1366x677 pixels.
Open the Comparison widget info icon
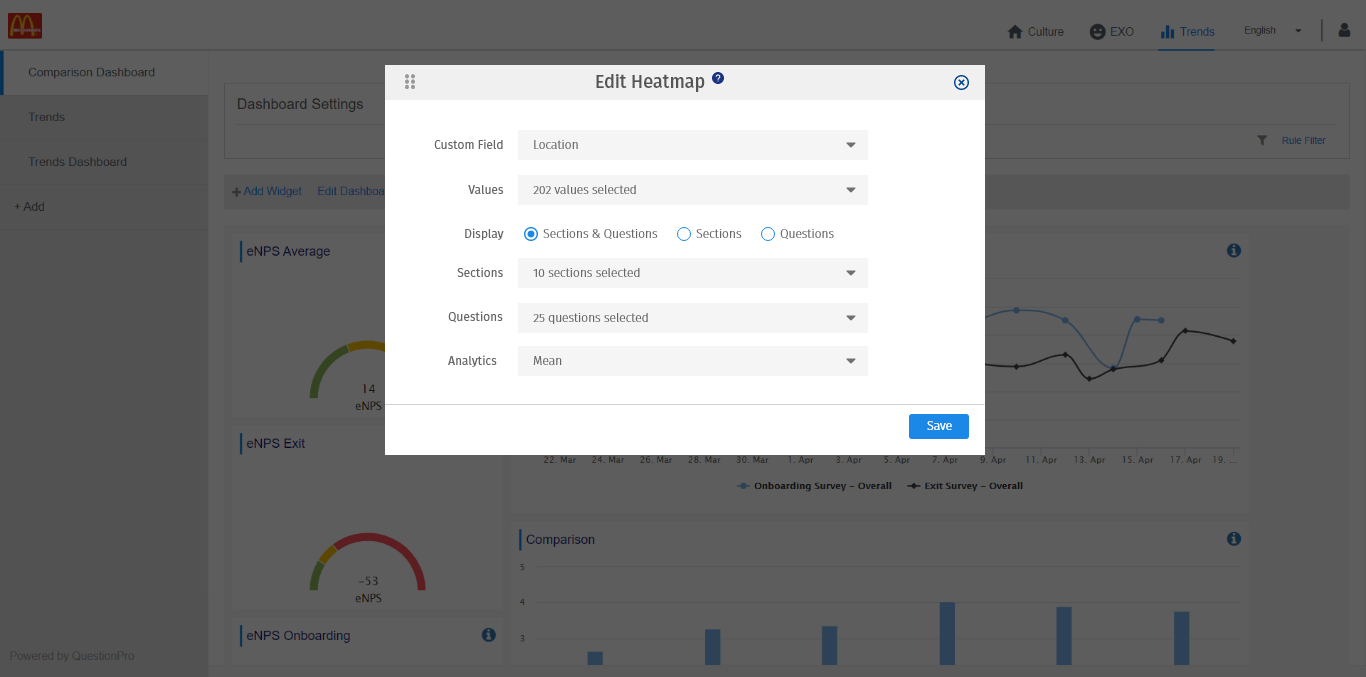click(x=1233, y=538)
